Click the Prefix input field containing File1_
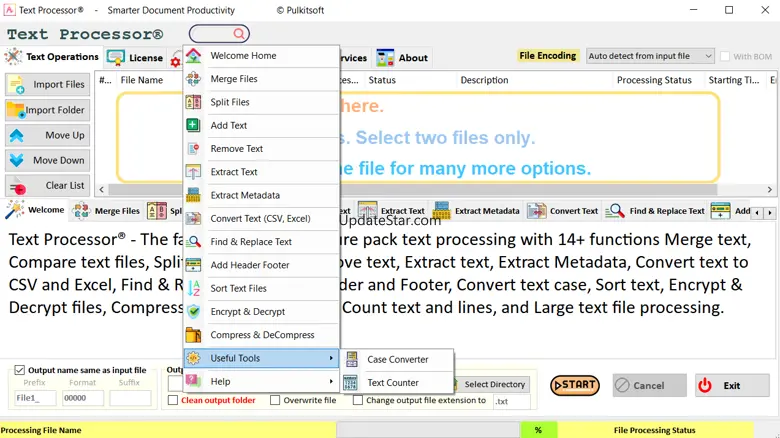Screen dimensions: 780x438 [35, 398]
